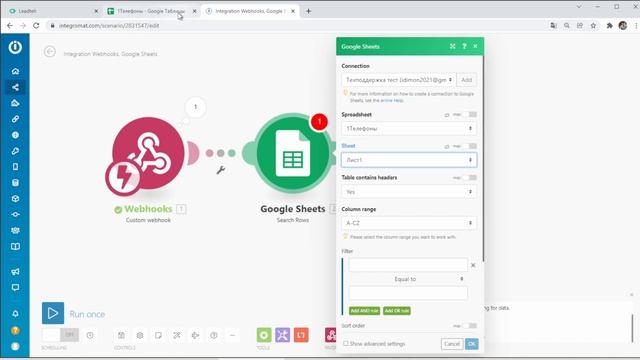Click Add AND rule button

[364, 311]
